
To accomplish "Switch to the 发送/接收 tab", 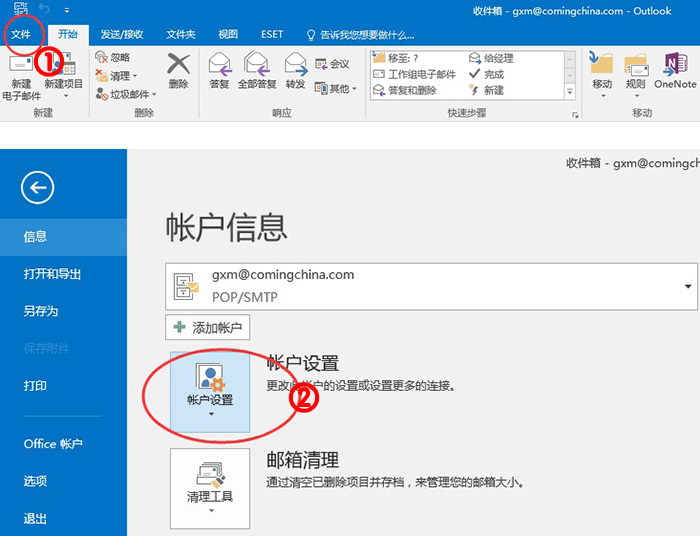I will (x=120, y=34).
